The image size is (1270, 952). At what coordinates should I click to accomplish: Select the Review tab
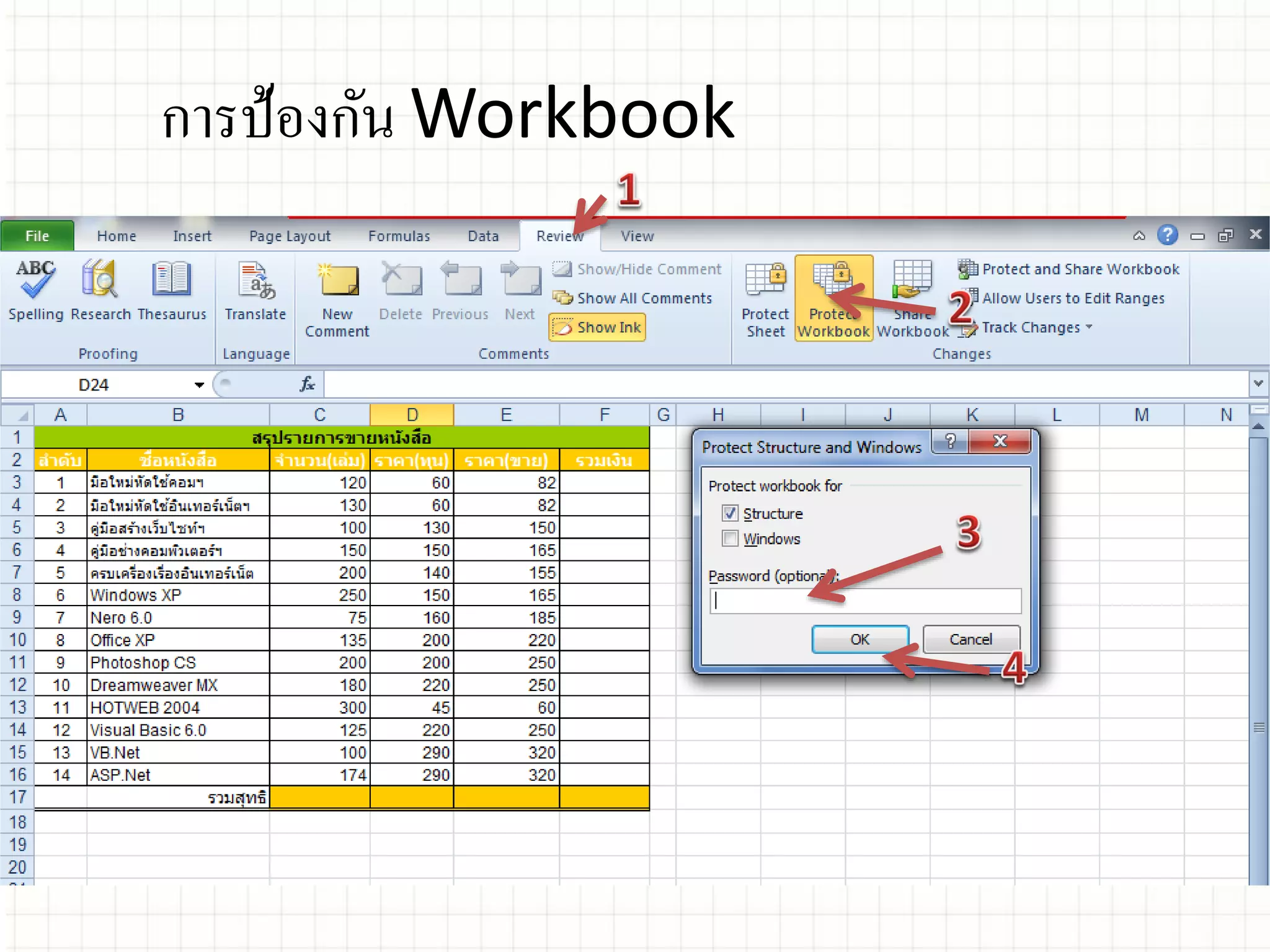tap(560, 236)
